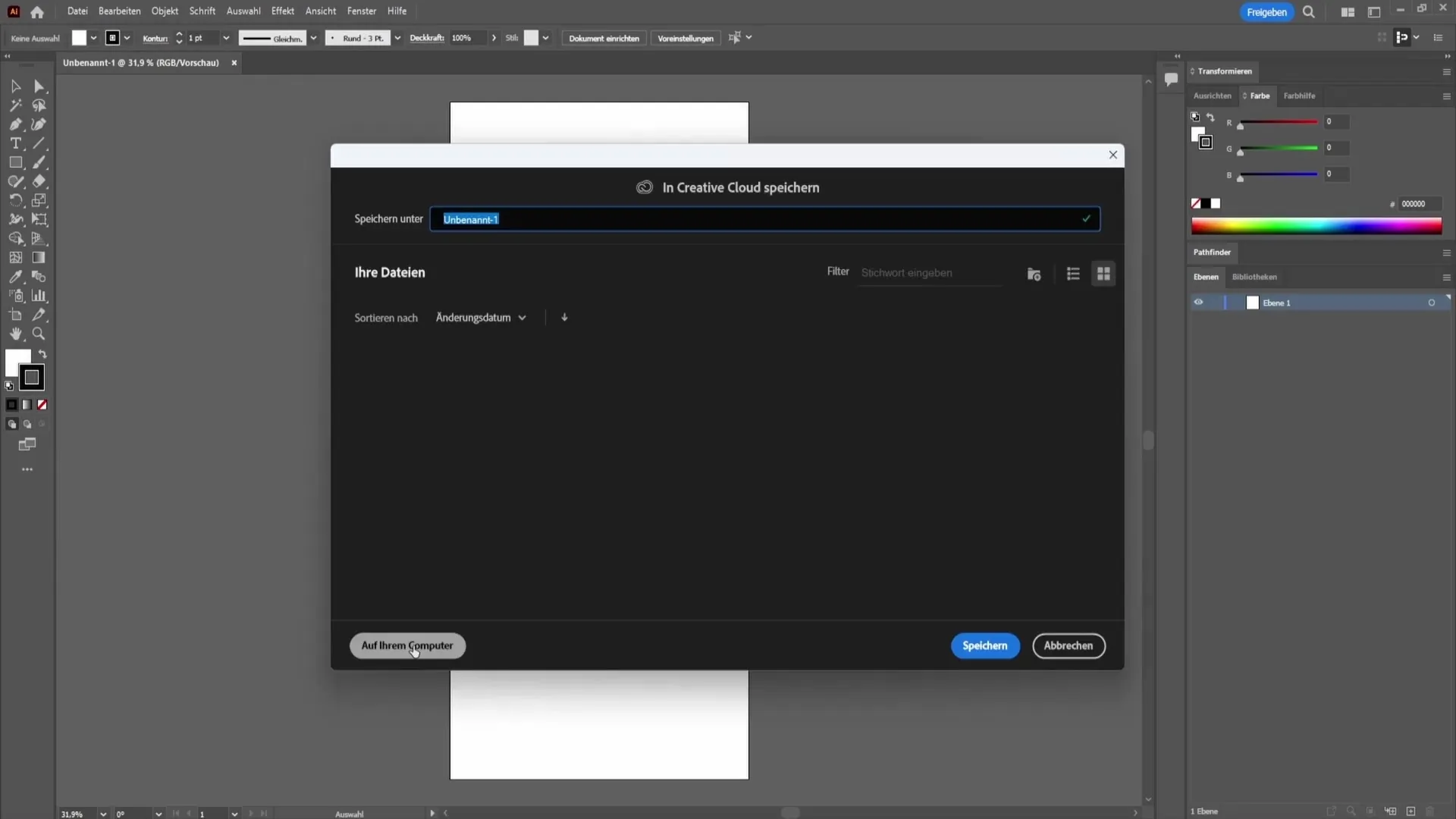Screen dimensions: 1456x819
Task: Select the Rotate tool
Action: (x=15, y=200)
